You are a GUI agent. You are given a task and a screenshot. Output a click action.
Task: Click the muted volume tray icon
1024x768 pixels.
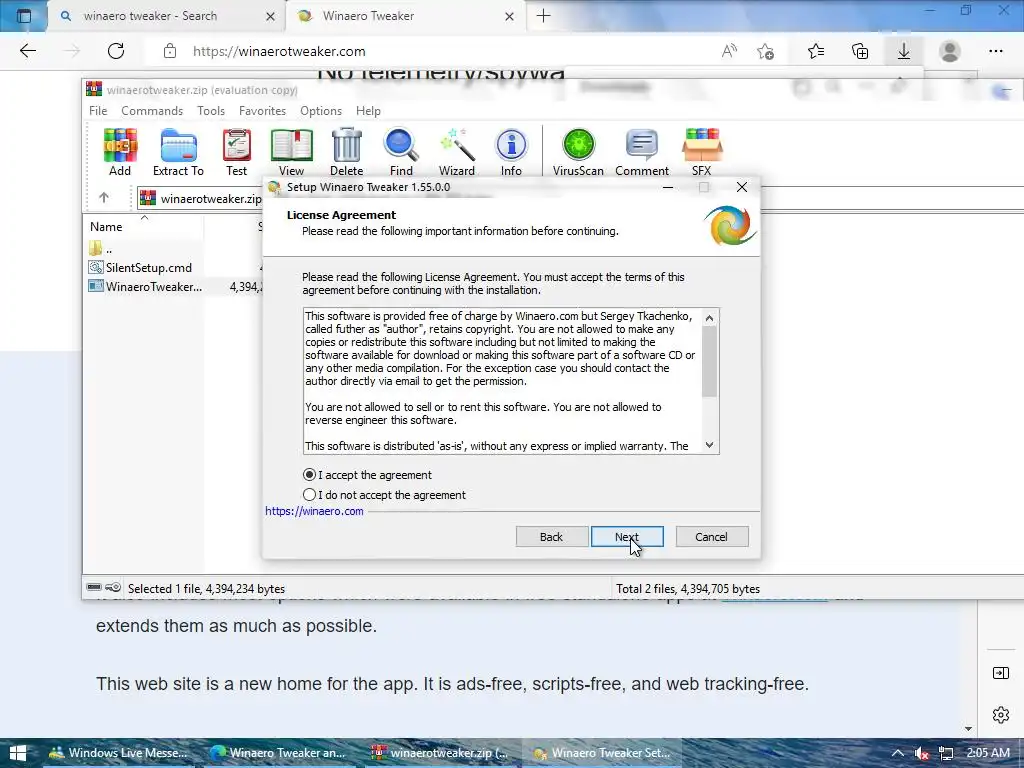921,754
